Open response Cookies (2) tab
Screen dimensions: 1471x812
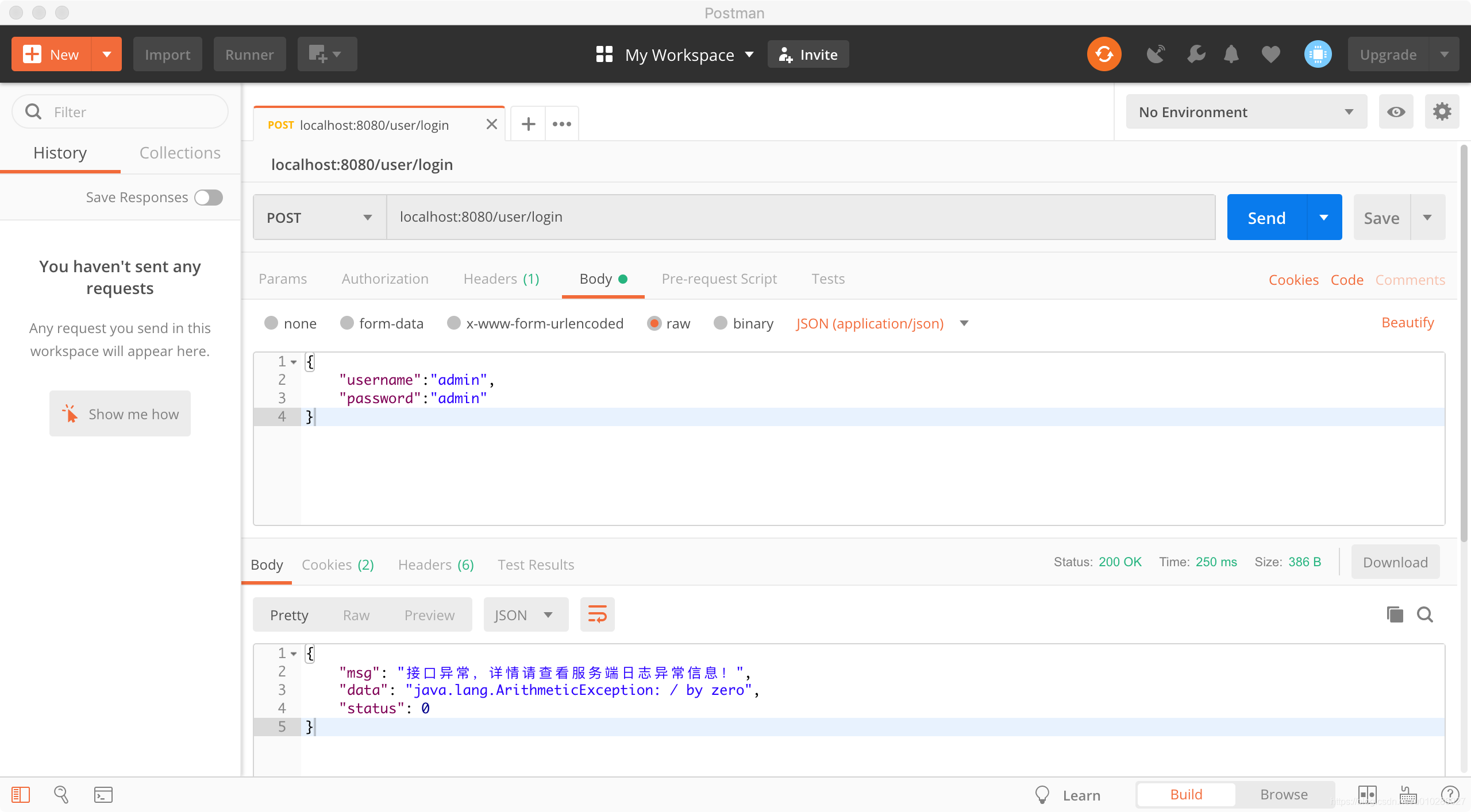[338, 564]
